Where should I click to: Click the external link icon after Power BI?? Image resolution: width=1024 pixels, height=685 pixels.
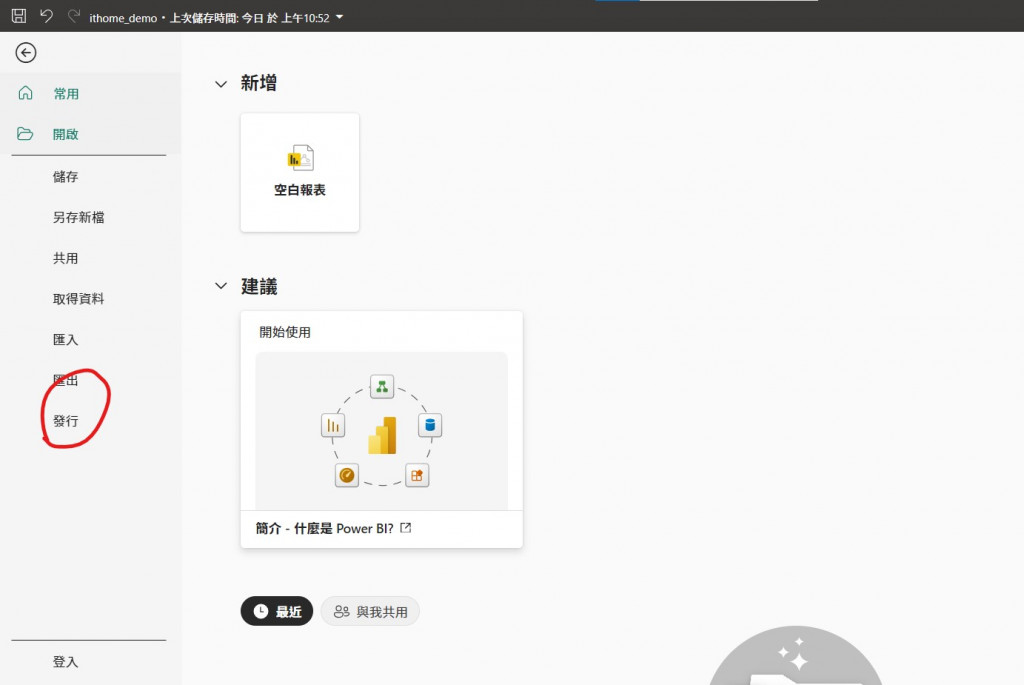point(406,528)
